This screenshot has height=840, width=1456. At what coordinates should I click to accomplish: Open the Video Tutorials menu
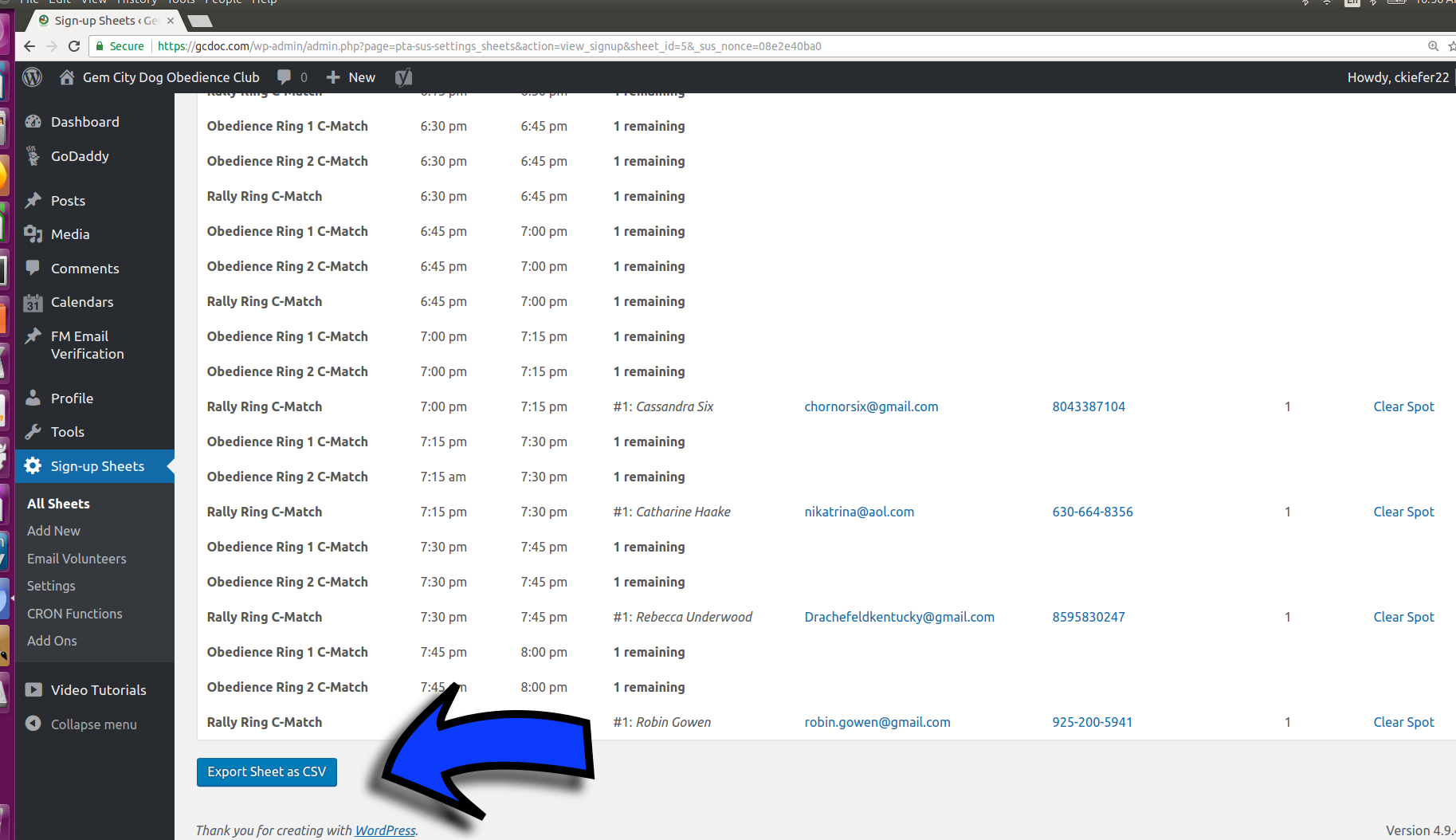pos(98,690)
